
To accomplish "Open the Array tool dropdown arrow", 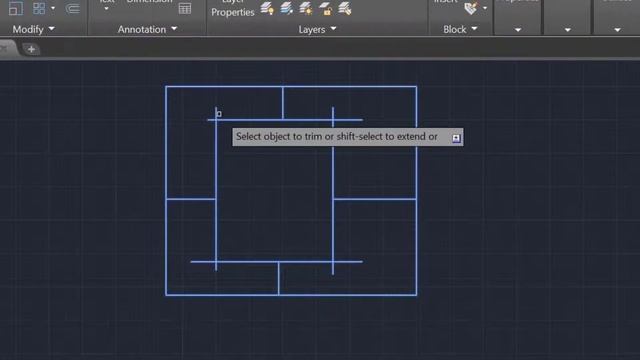I will coord(53,8).
